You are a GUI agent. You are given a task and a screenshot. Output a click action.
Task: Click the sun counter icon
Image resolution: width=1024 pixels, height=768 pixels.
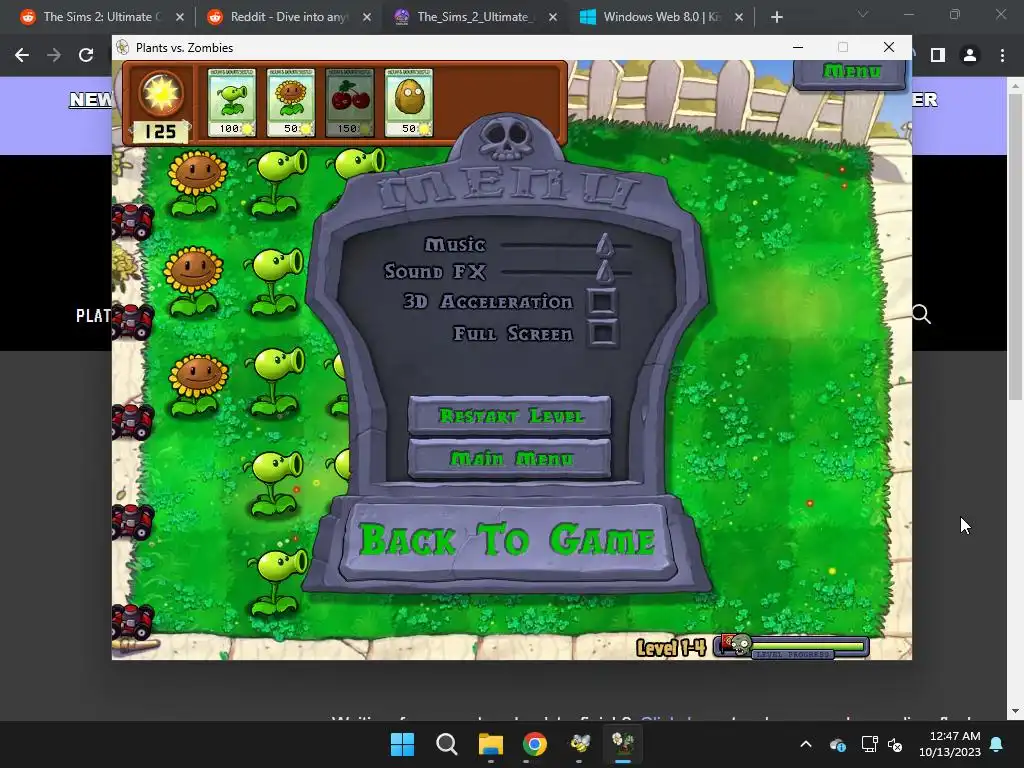161,95
